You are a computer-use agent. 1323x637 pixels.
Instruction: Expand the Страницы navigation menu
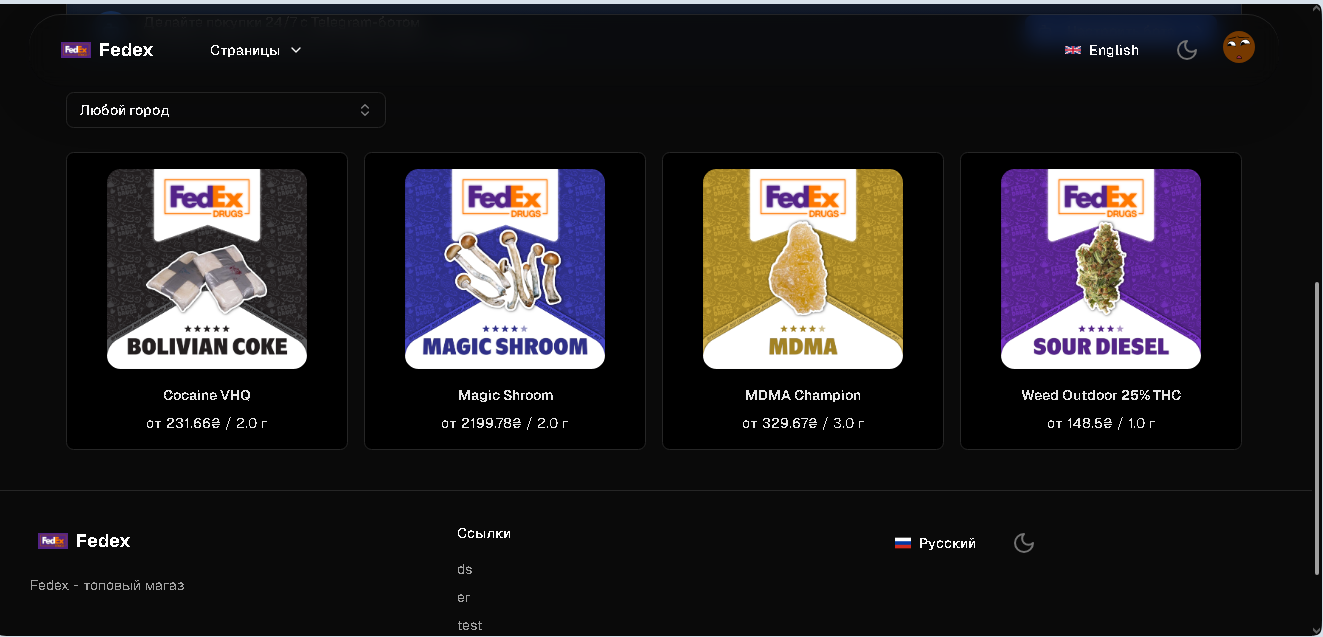256,50
